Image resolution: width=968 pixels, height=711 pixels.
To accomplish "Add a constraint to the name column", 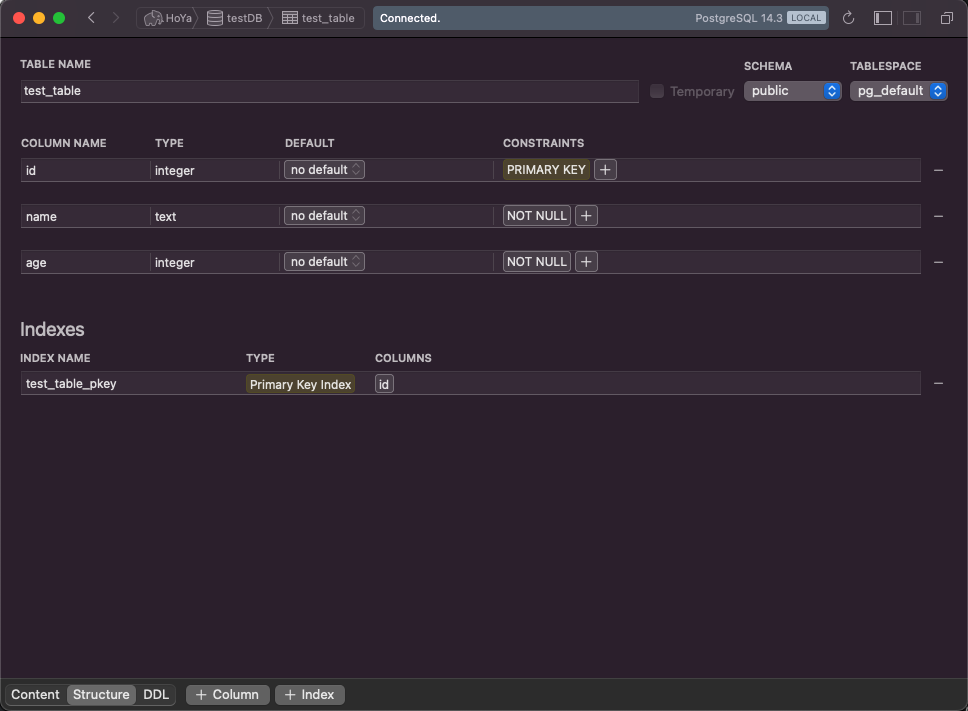I will tap(586, 216).
